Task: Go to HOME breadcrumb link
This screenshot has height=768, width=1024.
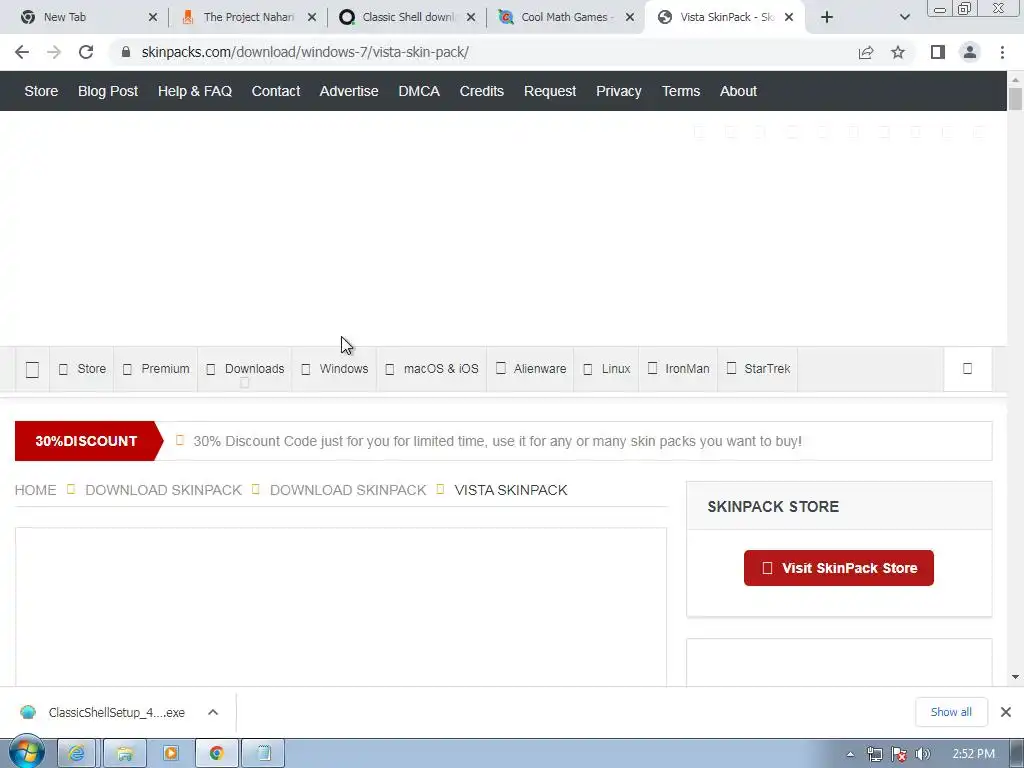Action: tap(35, 490)
